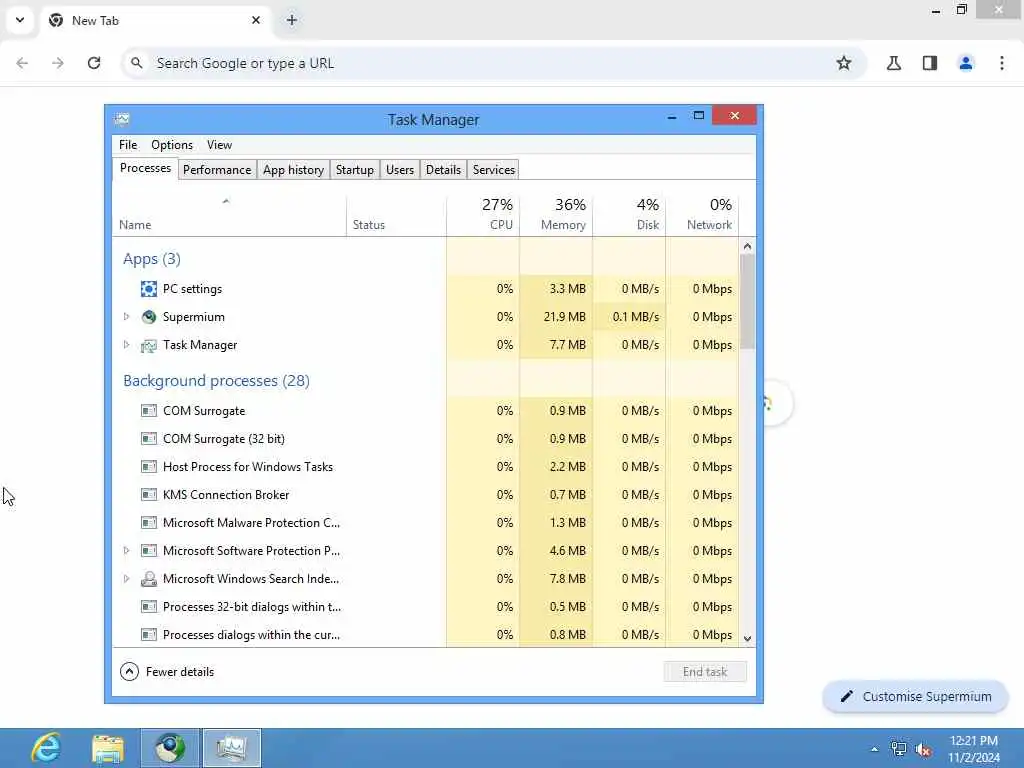Switch to the Startup tab
The image size is (1024, 768).
[355, 170]
